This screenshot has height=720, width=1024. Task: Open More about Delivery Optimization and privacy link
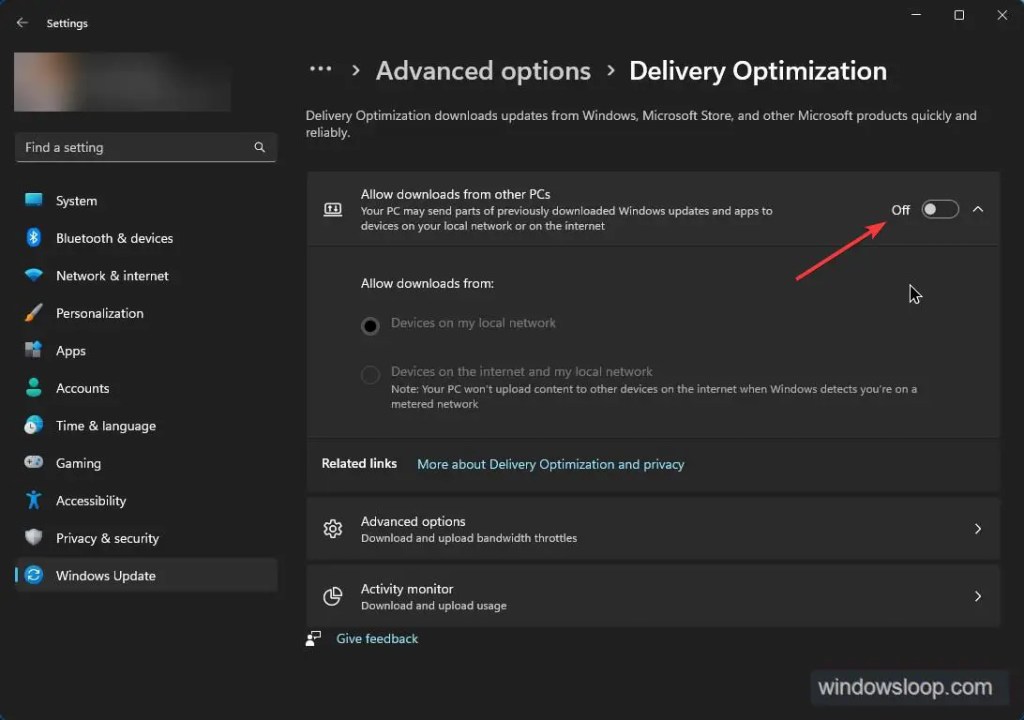[x=551, y=464]
